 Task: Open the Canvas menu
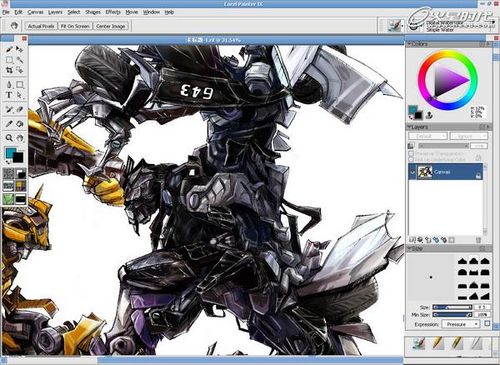point(35,12)
